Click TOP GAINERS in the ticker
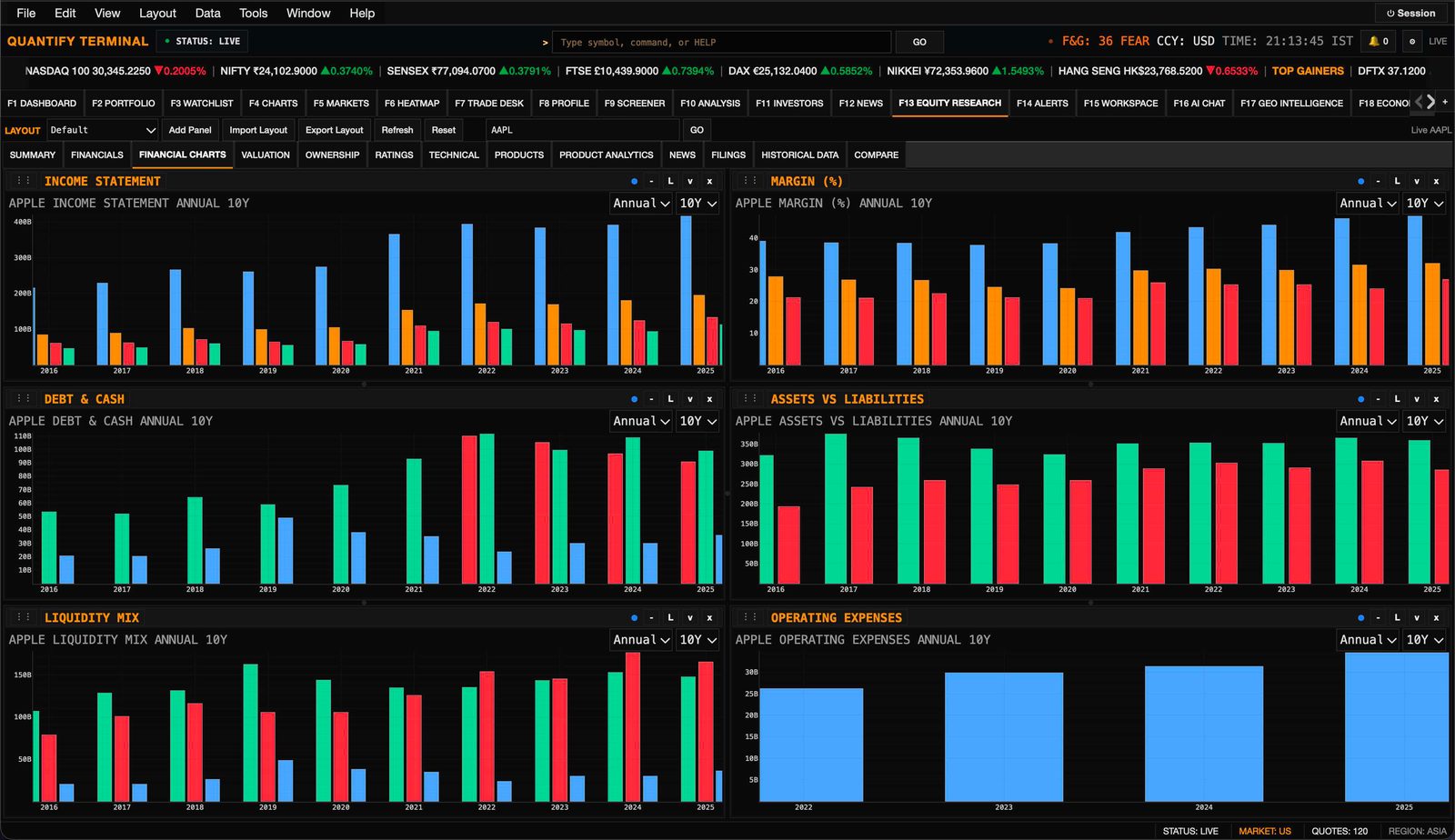This screenshot has width=1455, height=840. (x=1308, y=71)
